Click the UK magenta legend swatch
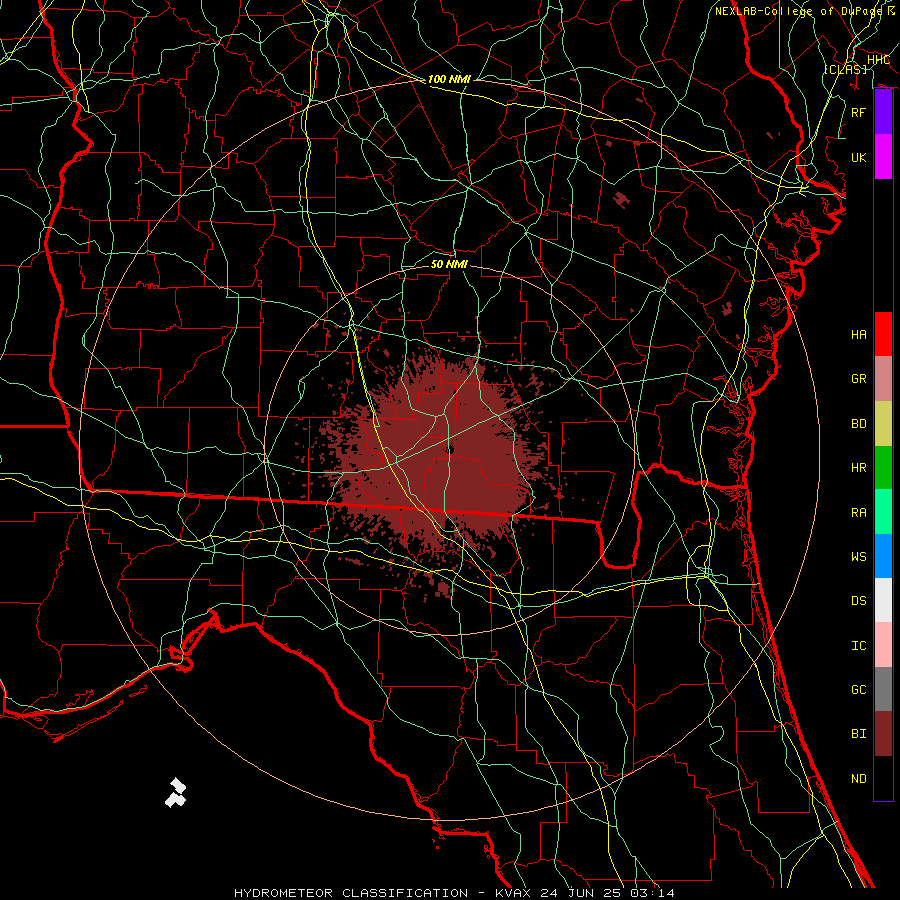This screenshot has height=900, width=900. pyautogui.click(x=883, y=157)
